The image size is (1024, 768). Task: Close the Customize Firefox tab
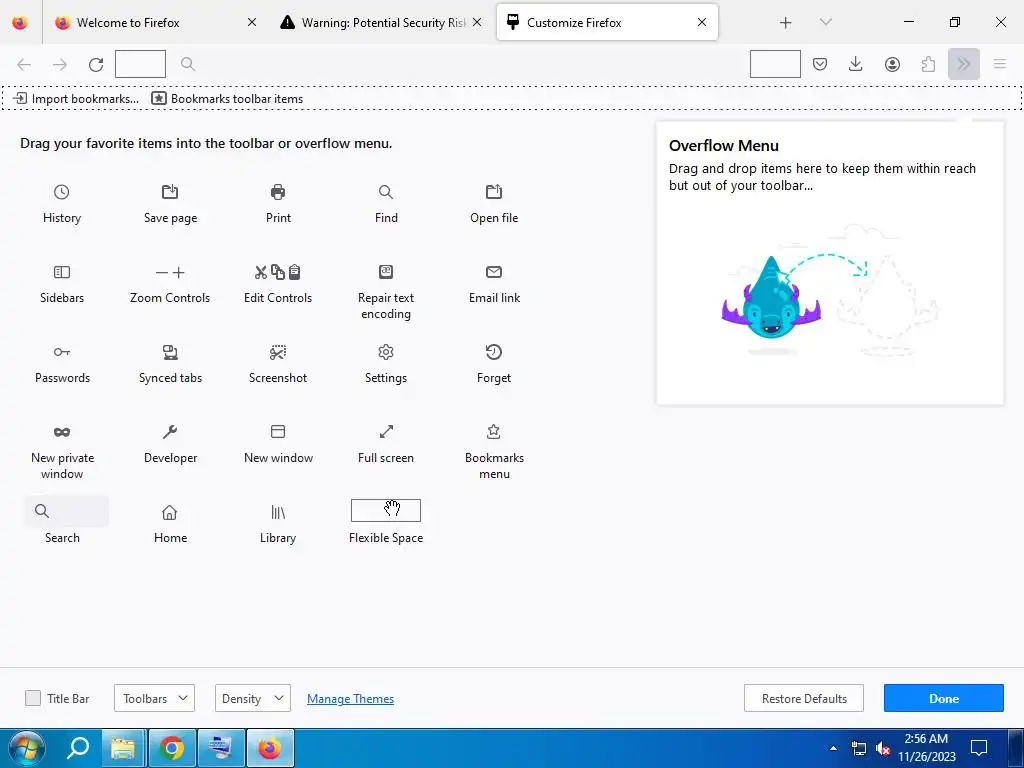(702, 22)
